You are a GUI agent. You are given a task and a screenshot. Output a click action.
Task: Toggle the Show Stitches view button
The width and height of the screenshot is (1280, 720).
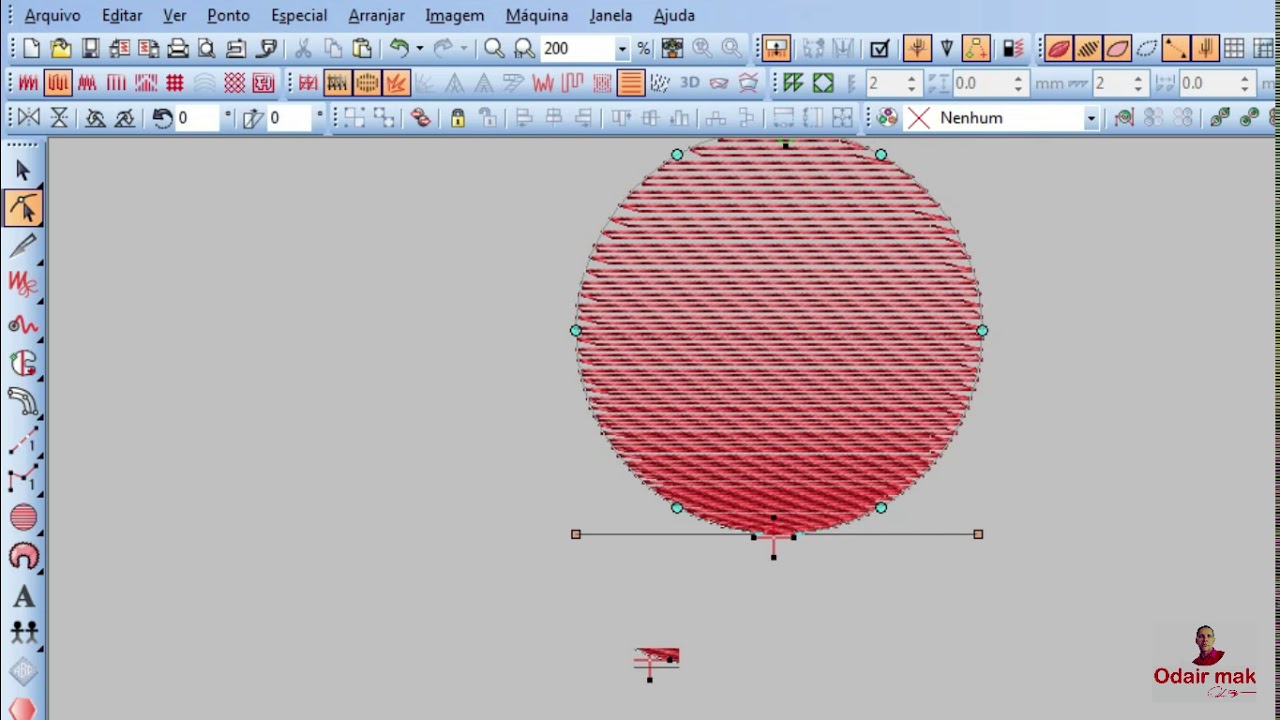(x=776, y=48)
